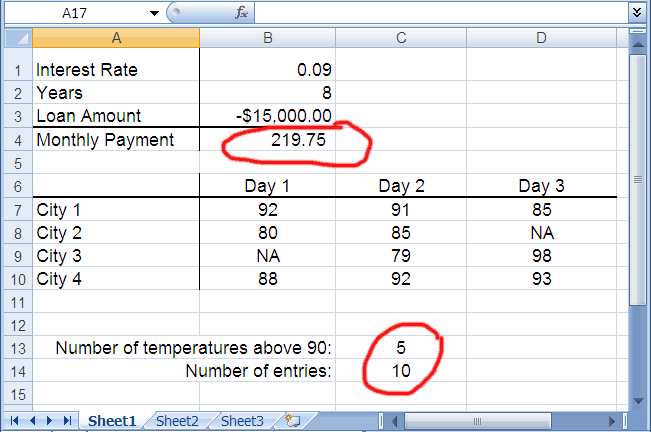Expand the formula bar

tap(637, 12)
